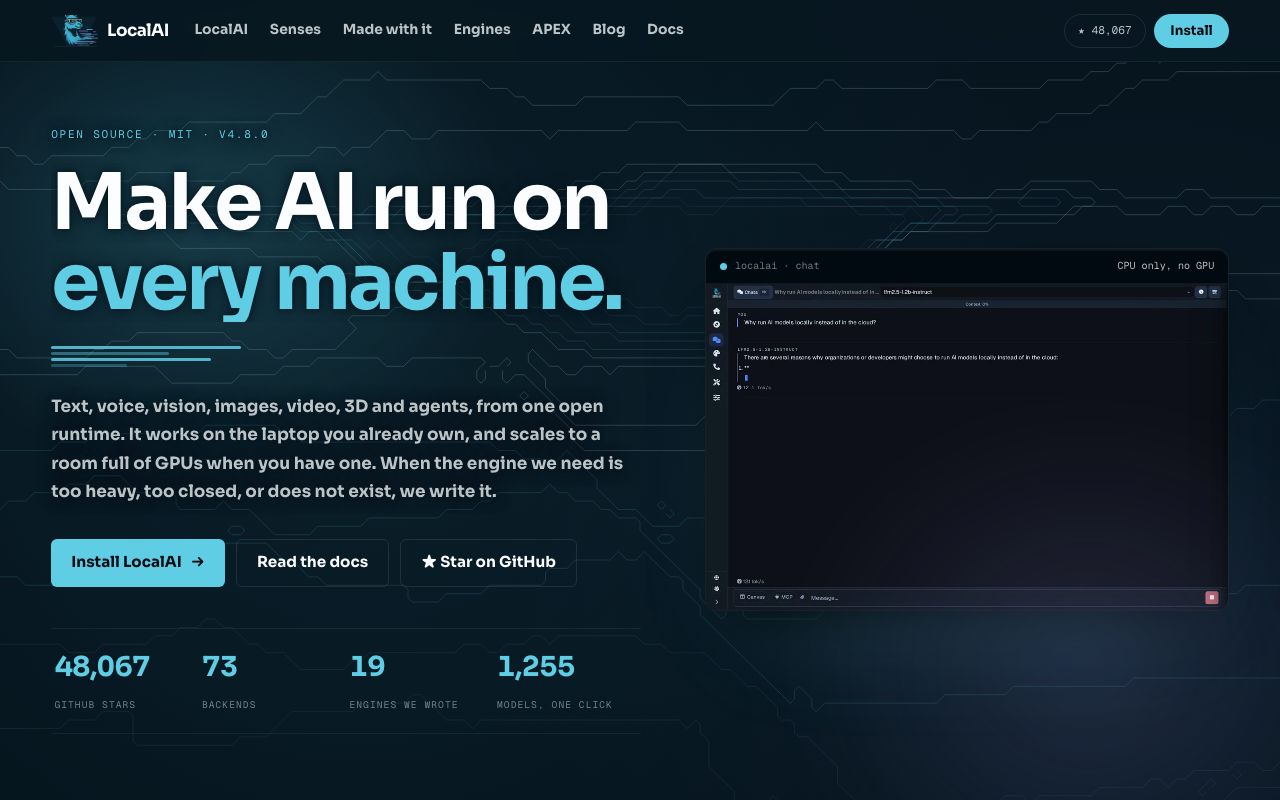
Task: Click the mascot logo atop chat sidebar
Action: click(716, 293)
